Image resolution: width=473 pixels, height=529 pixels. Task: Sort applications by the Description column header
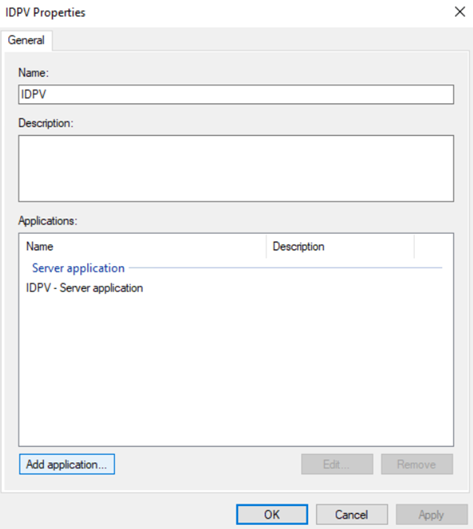[x=340, y=247]
